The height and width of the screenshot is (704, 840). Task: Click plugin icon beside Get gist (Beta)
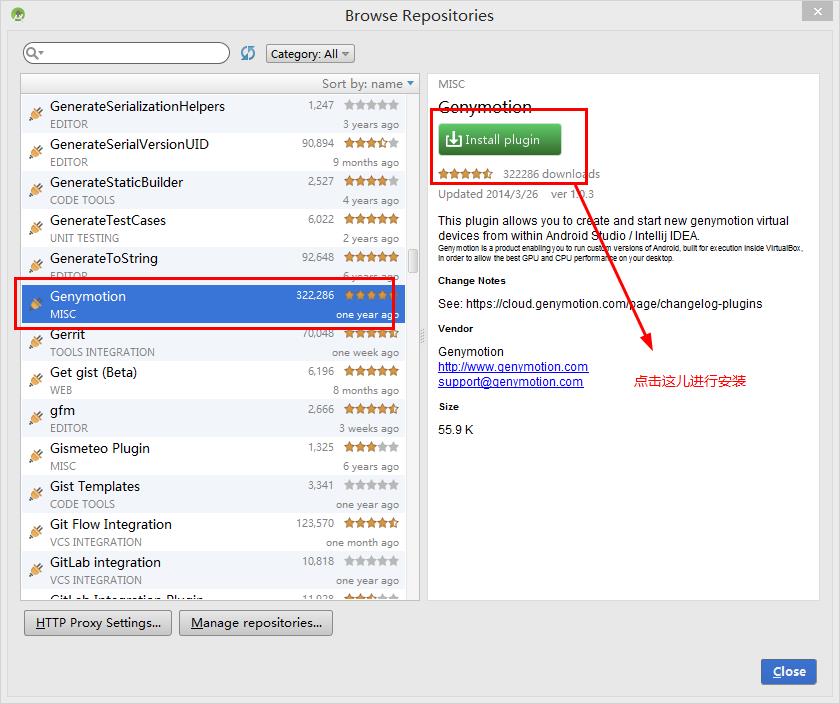(x=36, y=380)
